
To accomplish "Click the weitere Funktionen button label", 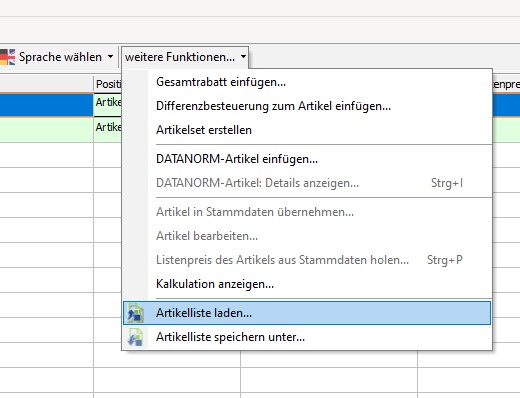I will point(180,57).
